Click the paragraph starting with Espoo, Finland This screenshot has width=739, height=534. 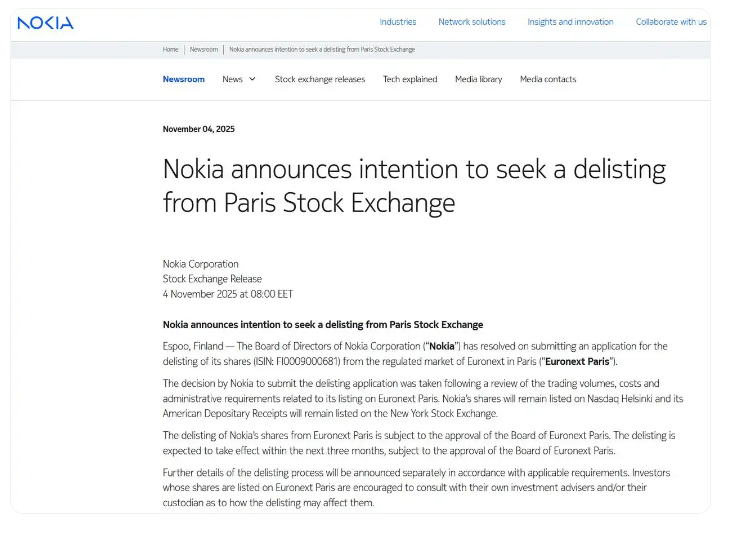[x=414, y=353]
